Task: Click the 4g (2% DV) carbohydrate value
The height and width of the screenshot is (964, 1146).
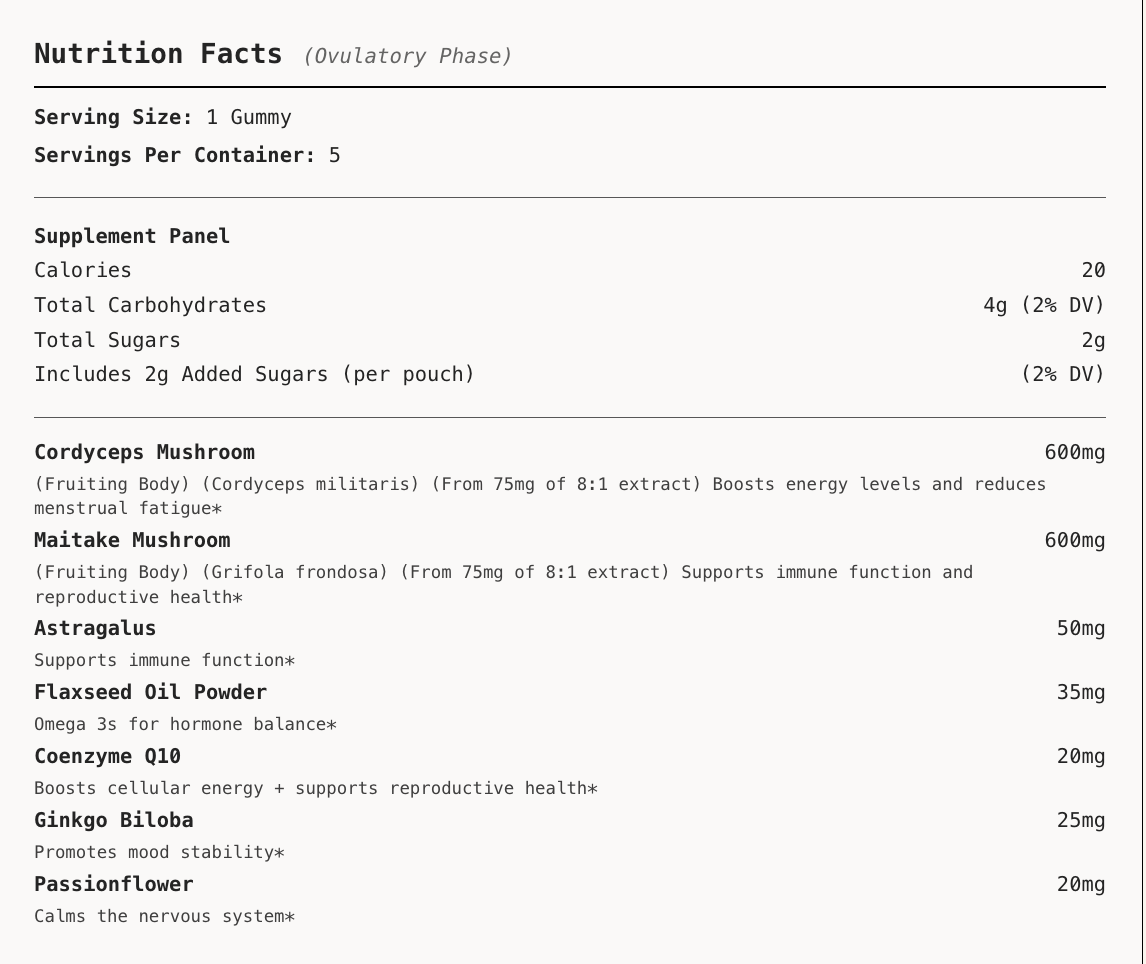Action: pos(1043,305)
